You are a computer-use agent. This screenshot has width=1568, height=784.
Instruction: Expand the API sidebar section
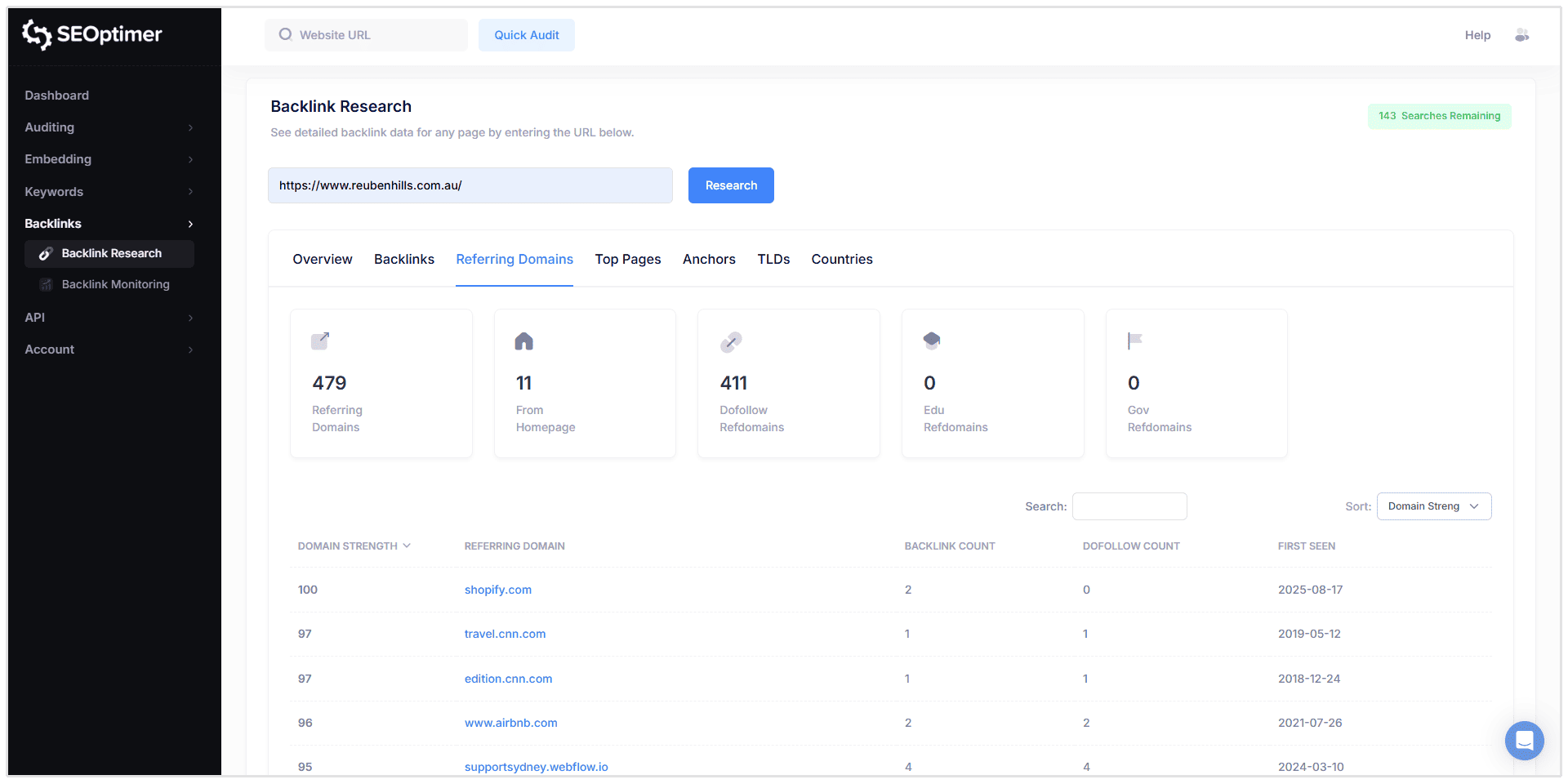tap(190, 318)
